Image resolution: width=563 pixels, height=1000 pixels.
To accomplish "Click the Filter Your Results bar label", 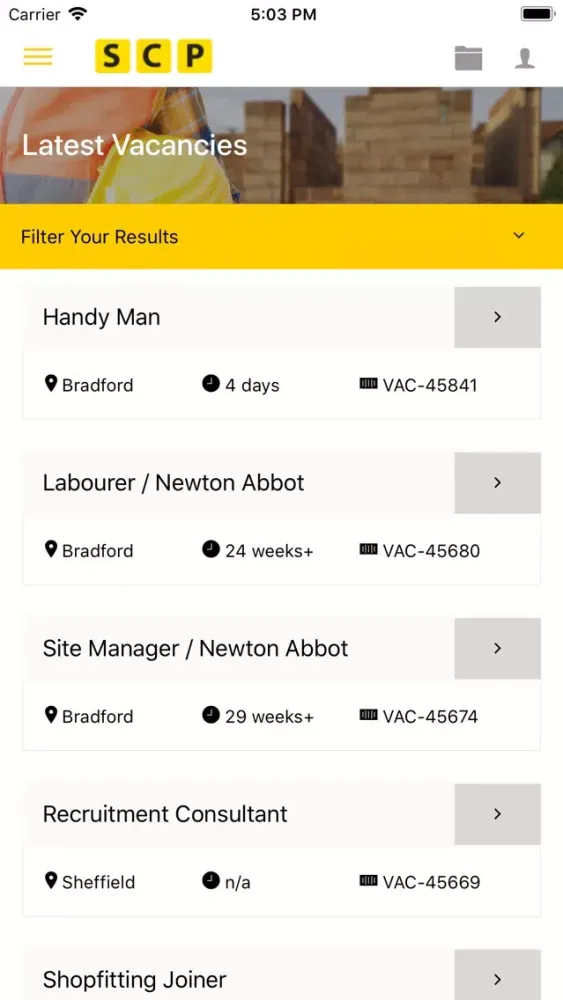I will click(x=99, y=237).
